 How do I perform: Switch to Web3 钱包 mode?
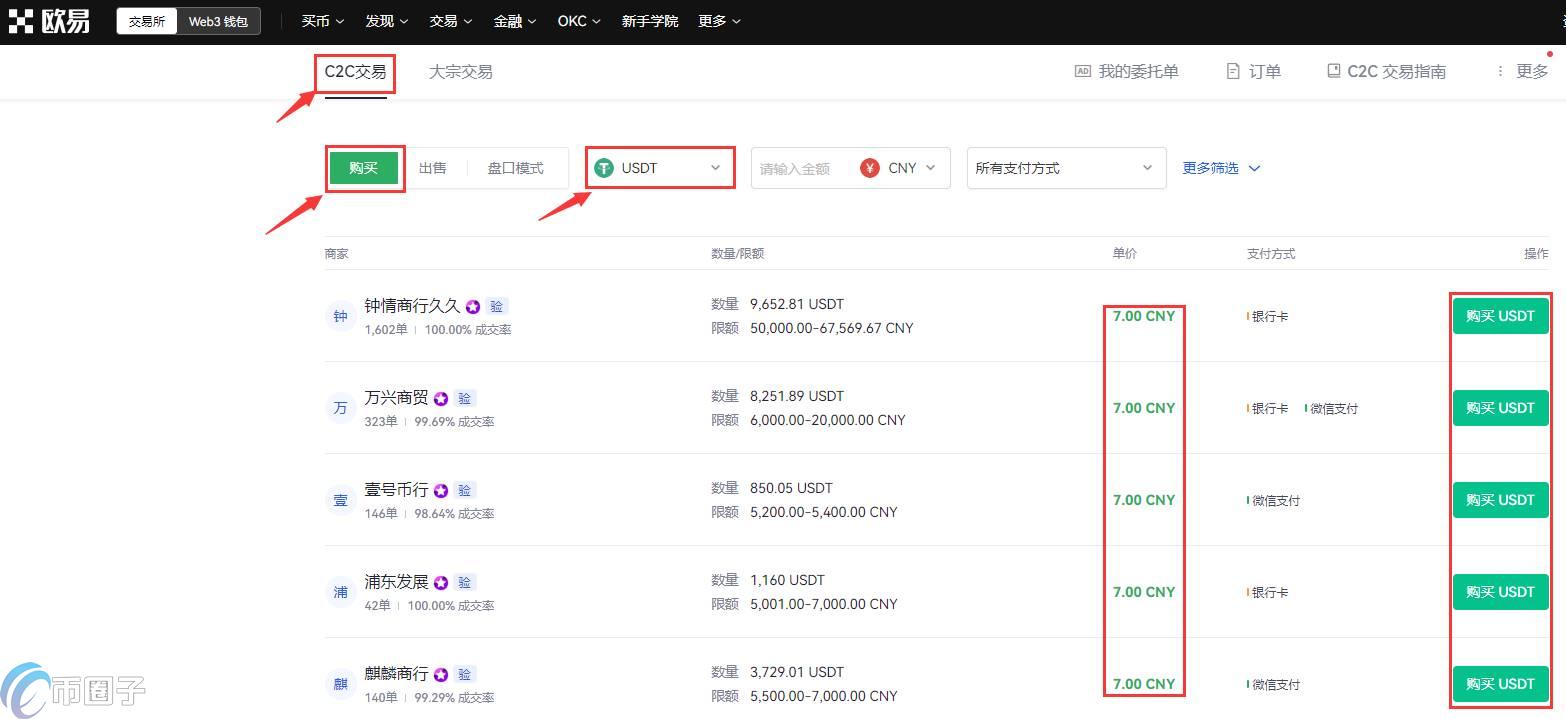tap(218, 21)
